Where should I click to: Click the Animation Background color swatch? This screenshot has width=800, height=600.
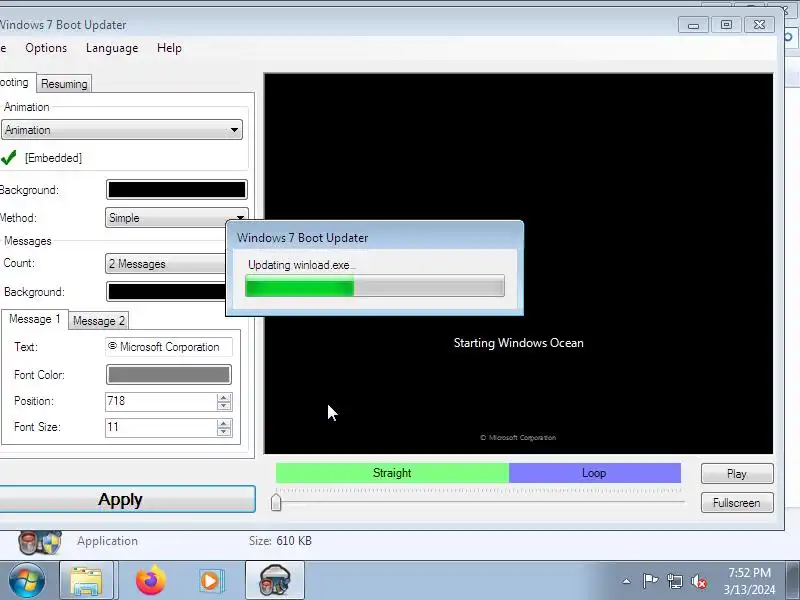tap(177, 190)
